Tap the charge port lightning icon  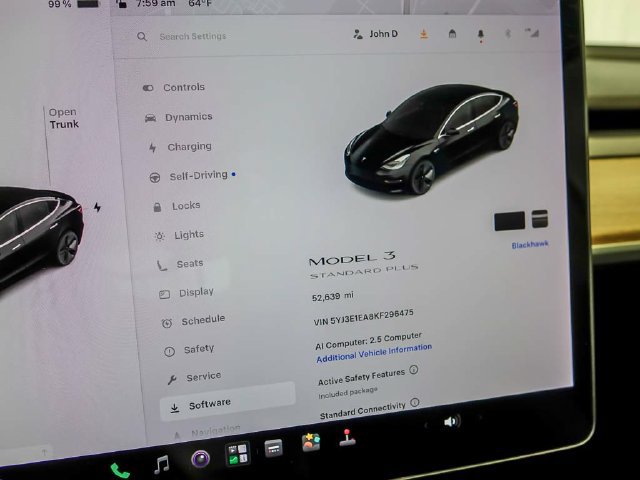tap(97, 207)
